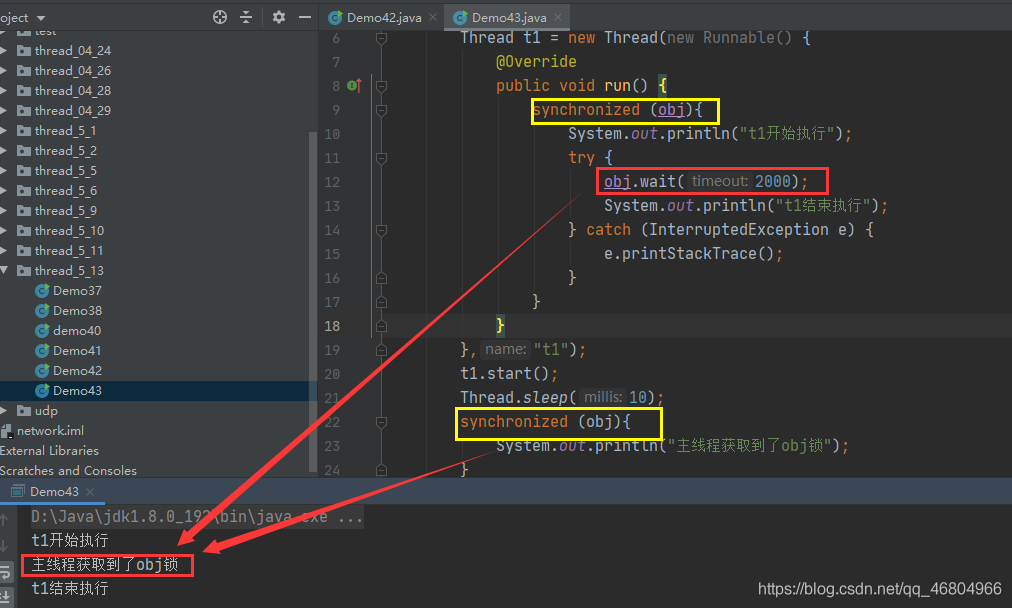
Task: Expand the thread_04_26 folder
Action: (x=4, y=70)
